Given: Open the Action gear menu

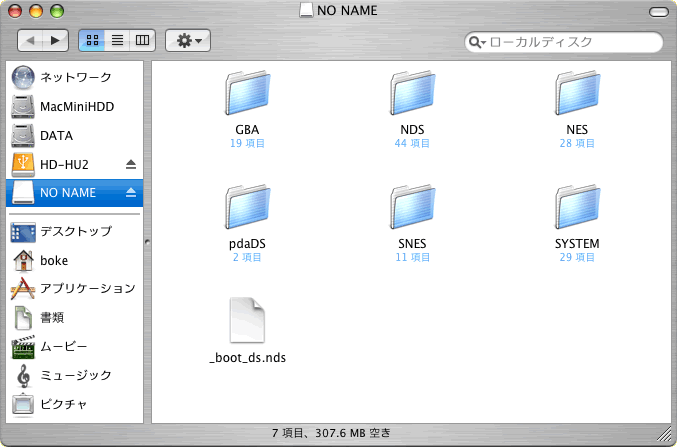Looking at the screenshot, I should pyautogui.click(x=188, y=41).
